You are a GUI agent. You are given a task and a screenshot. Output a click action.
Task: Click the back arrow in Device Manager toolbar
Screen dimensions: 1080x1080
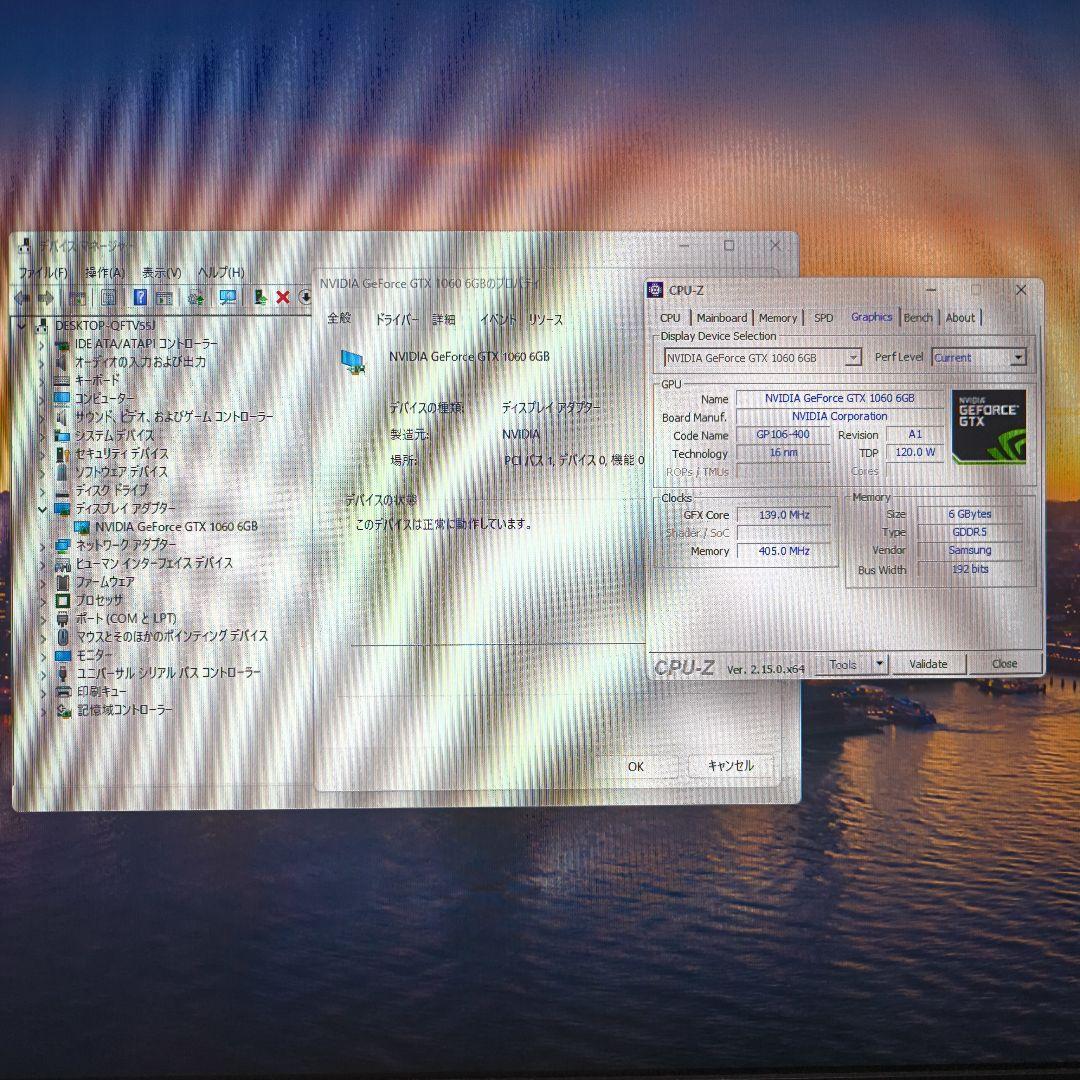[21, 297]
